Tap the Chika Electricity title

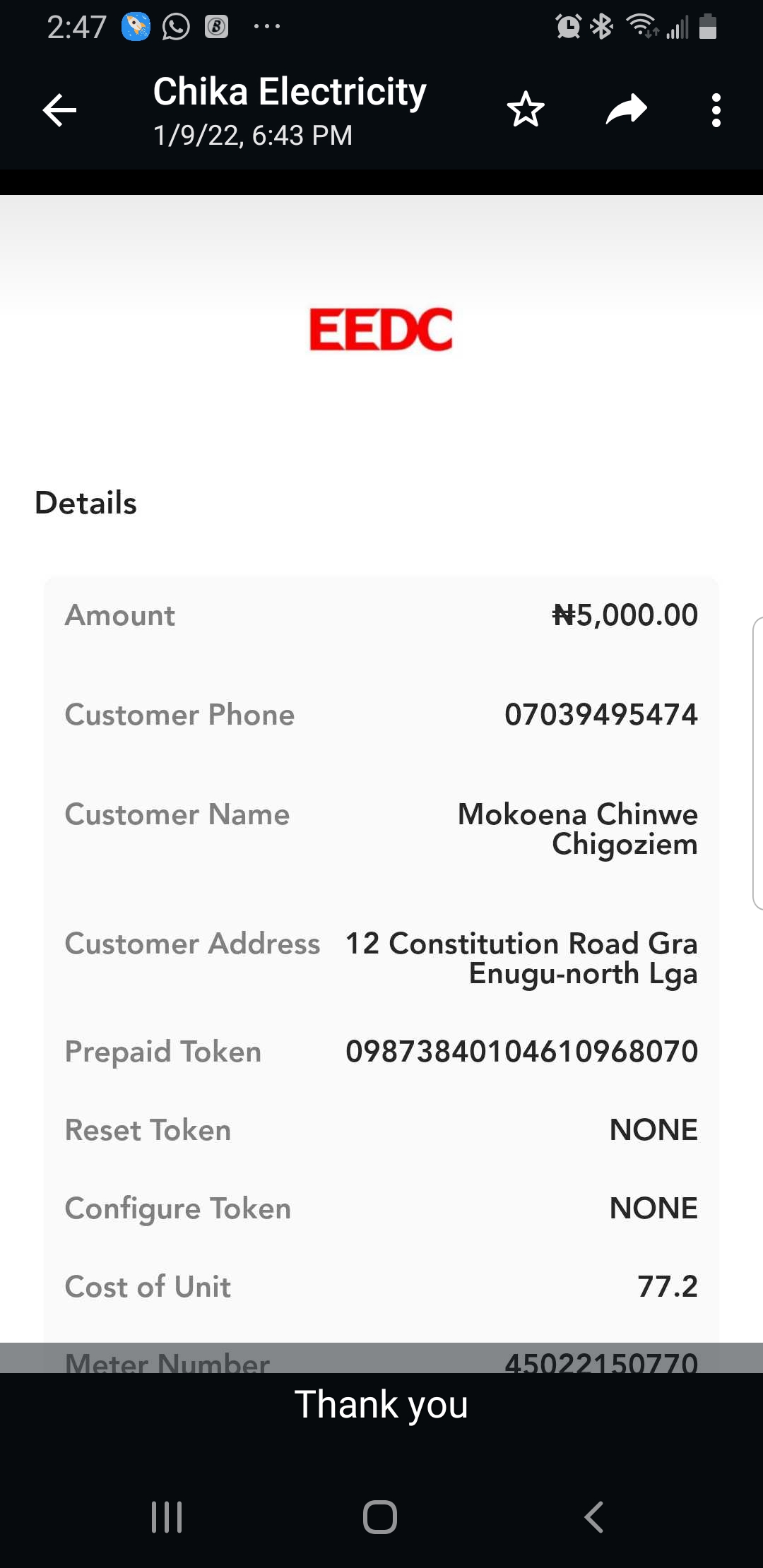coord(290,93)
